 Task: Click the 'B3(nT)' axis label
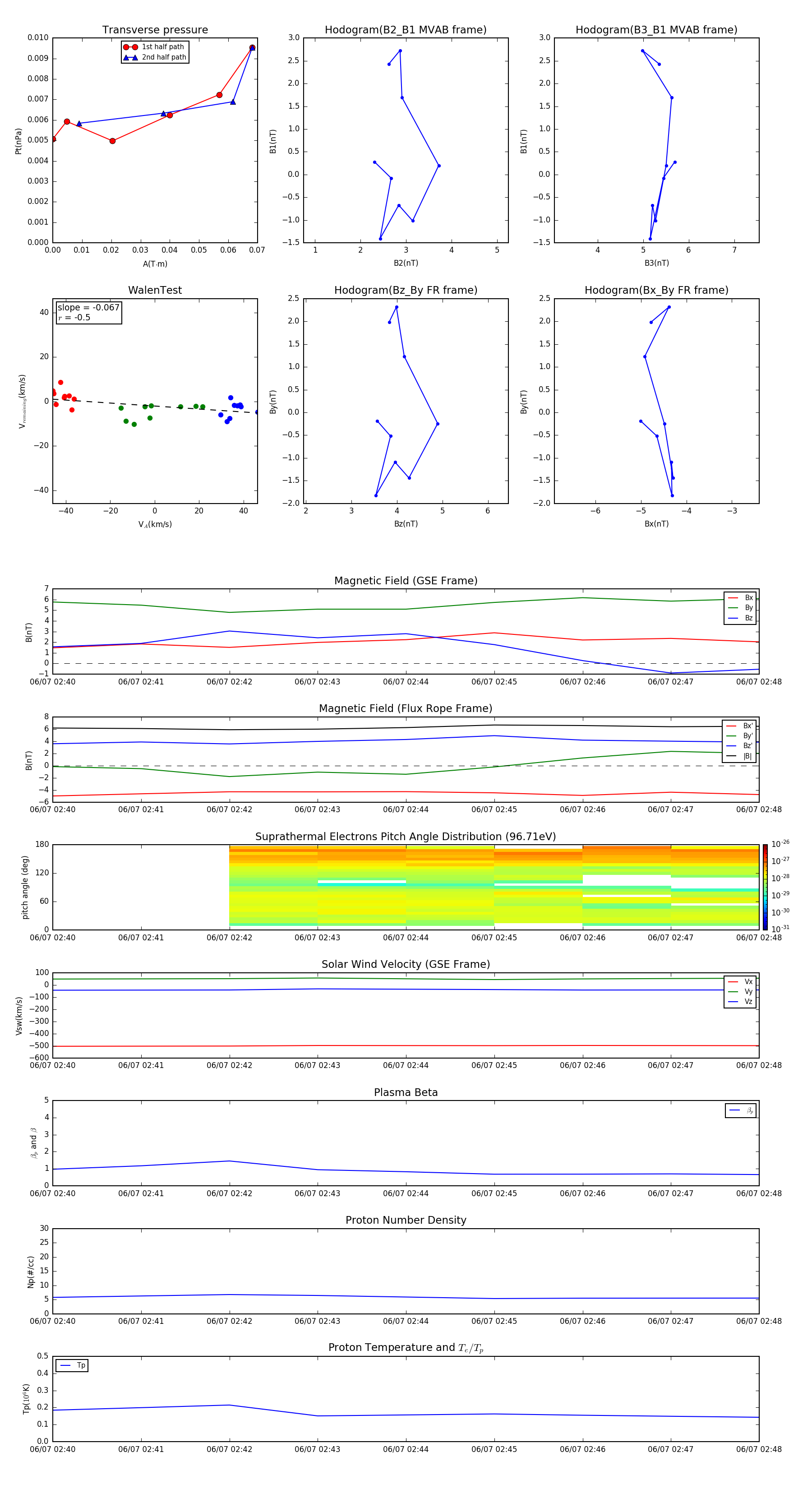(656, 263)
